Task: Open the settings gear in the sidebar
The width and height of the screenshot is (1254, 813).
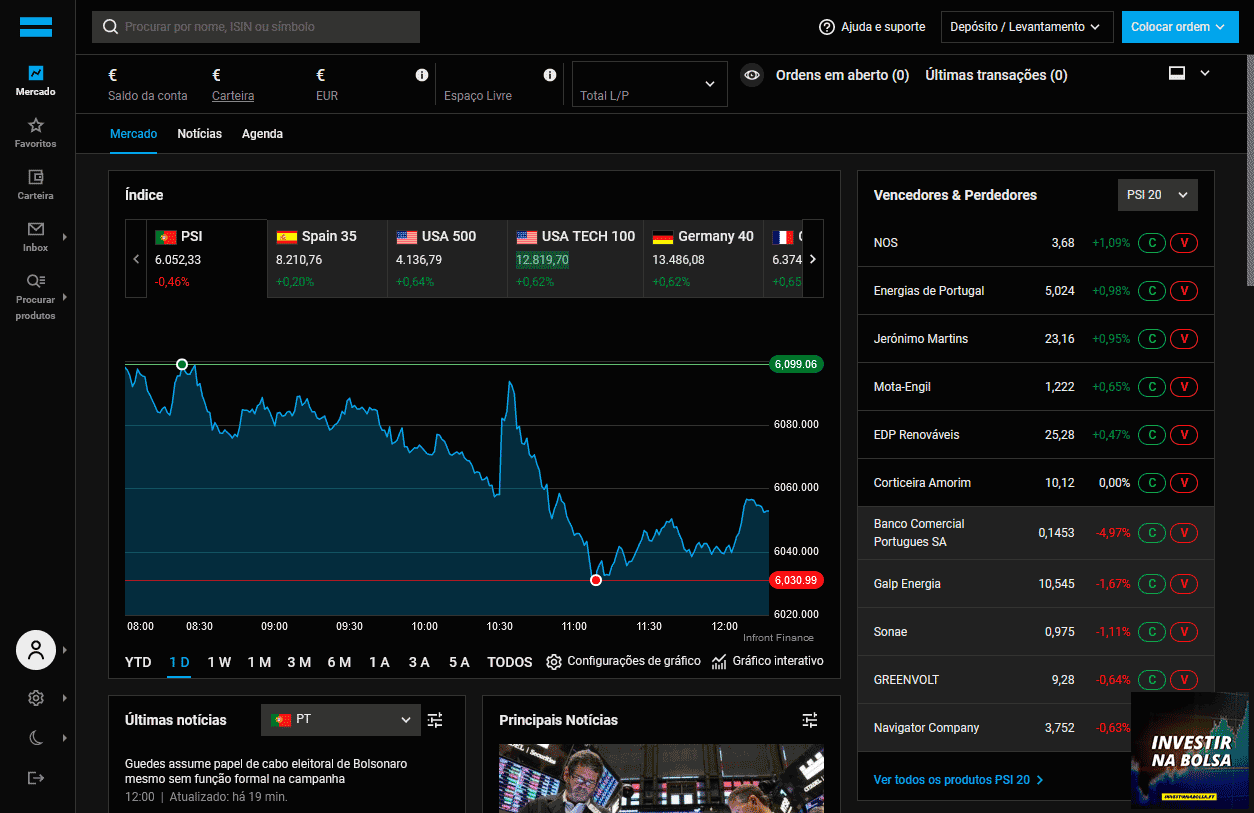Action: pyautogui.click(x=36, y=698)
